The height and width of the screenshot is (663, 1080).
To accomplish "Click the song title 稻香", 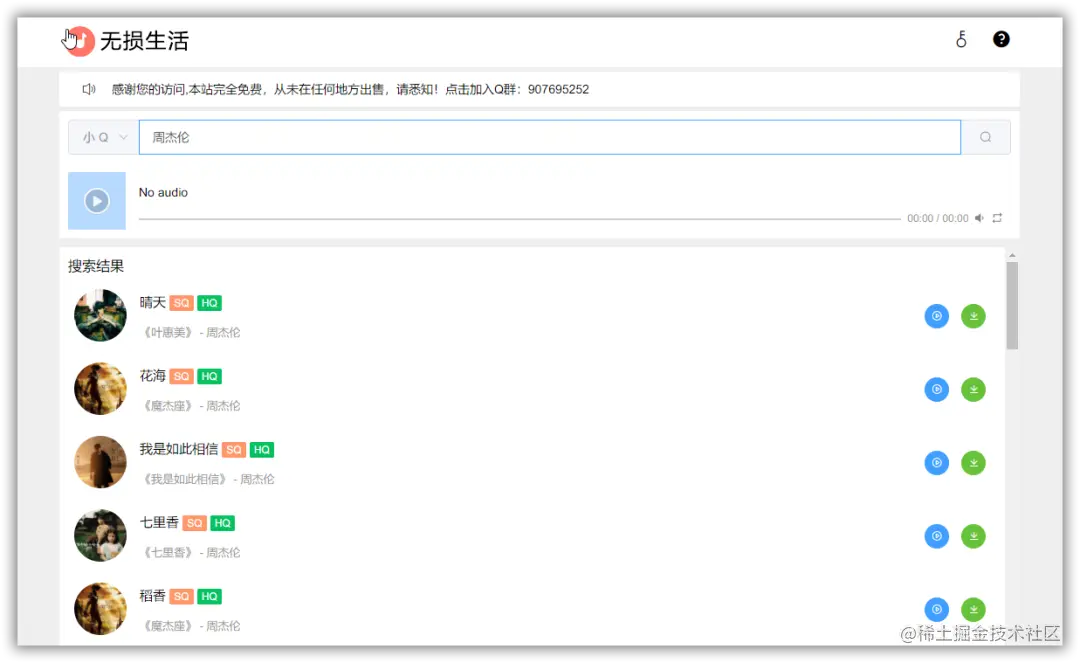I will click(152, 596).
